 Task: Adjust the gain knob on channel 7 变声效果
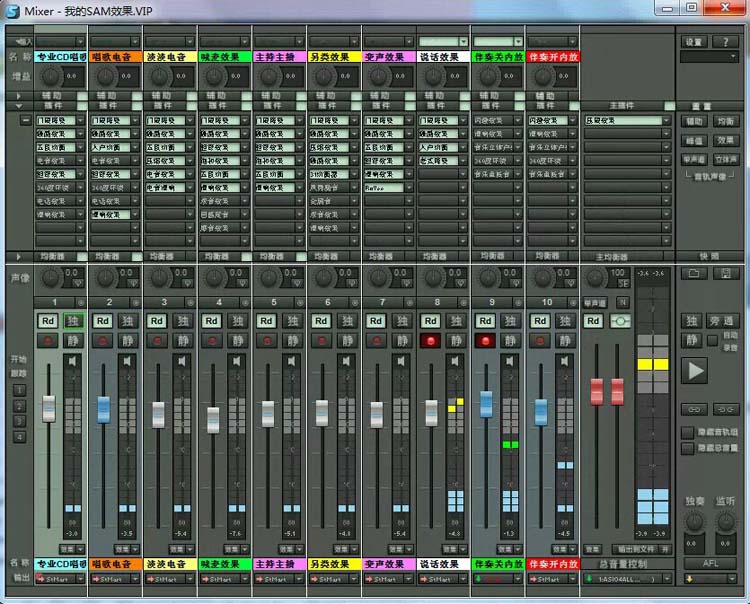click(x=377, y=76)
